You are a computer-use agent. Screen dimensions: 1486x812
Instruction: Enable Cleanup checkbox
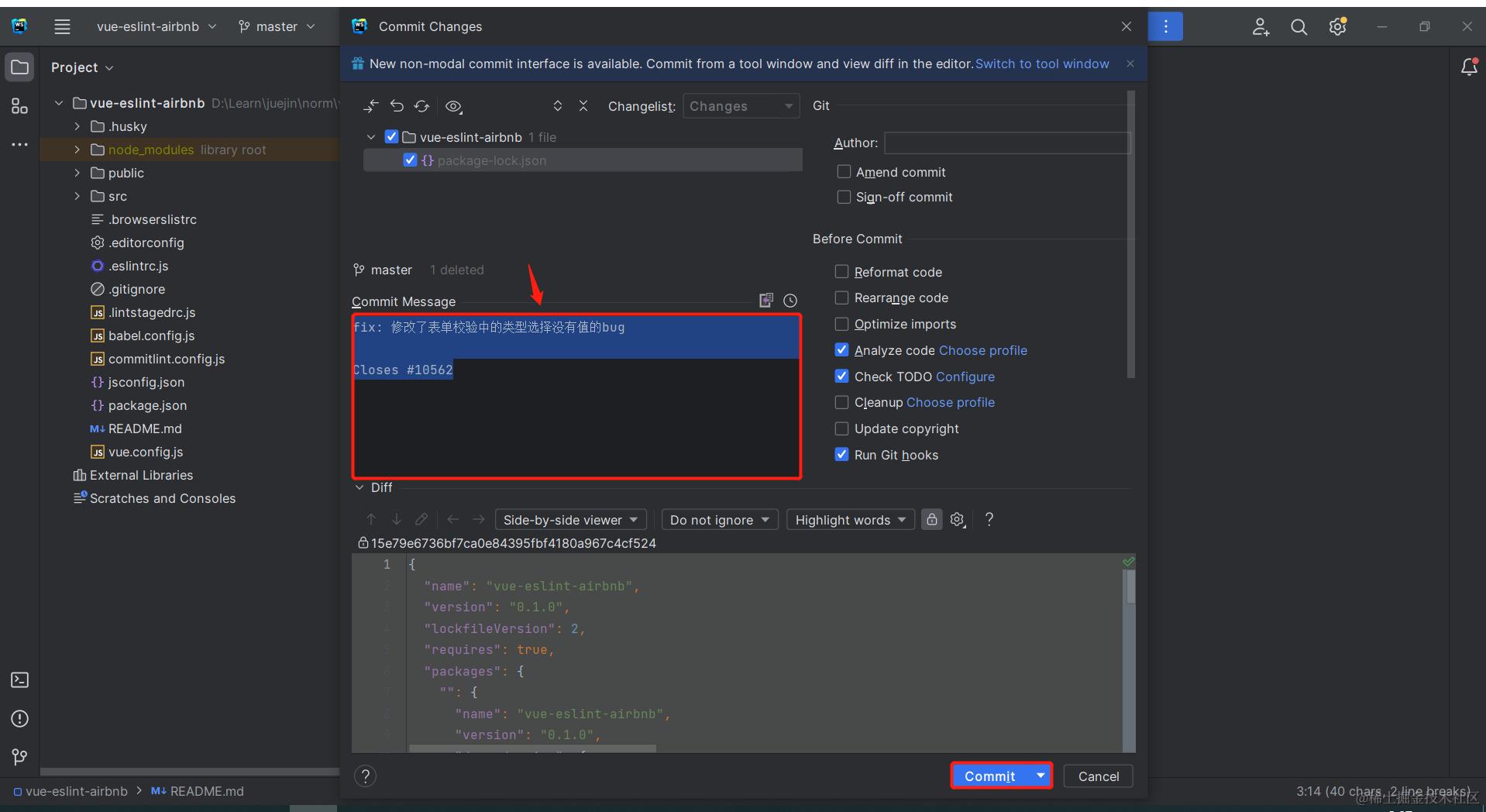click(x=841, y=402)
